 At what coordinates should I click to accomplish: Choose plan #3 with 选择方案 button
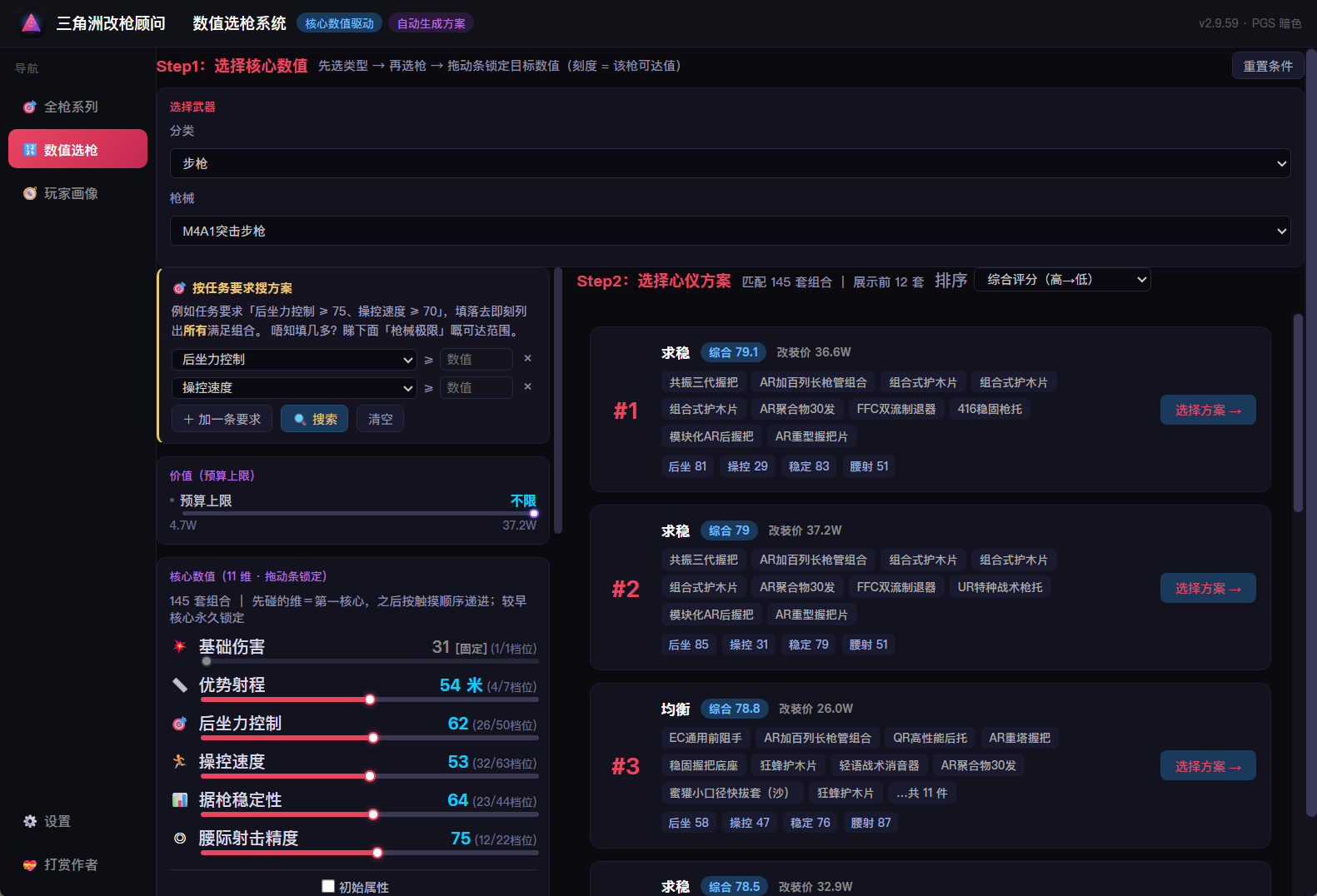click(1208, 766)
